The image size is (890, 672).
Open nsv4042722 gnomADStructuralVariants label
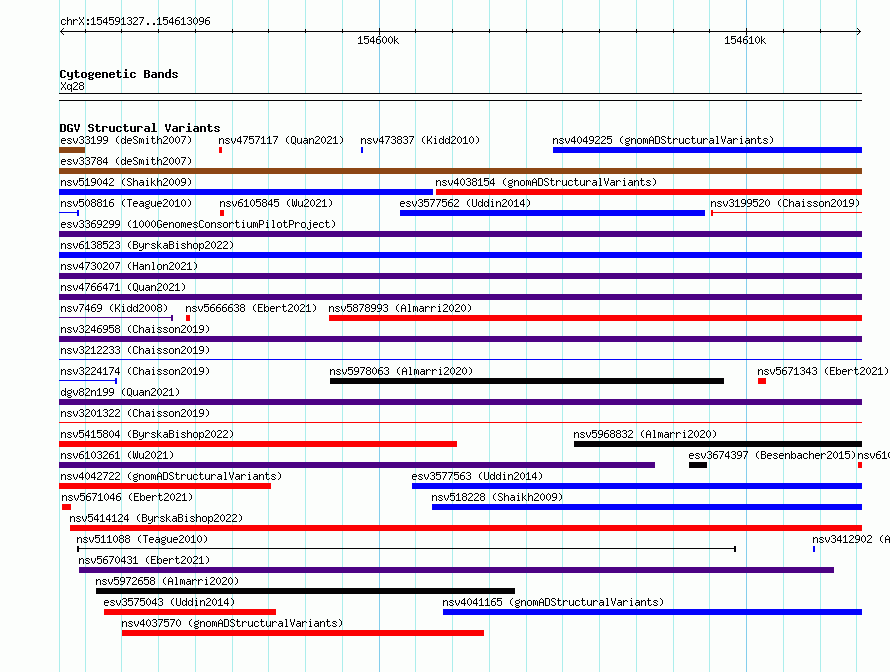[x=171, y=476]
